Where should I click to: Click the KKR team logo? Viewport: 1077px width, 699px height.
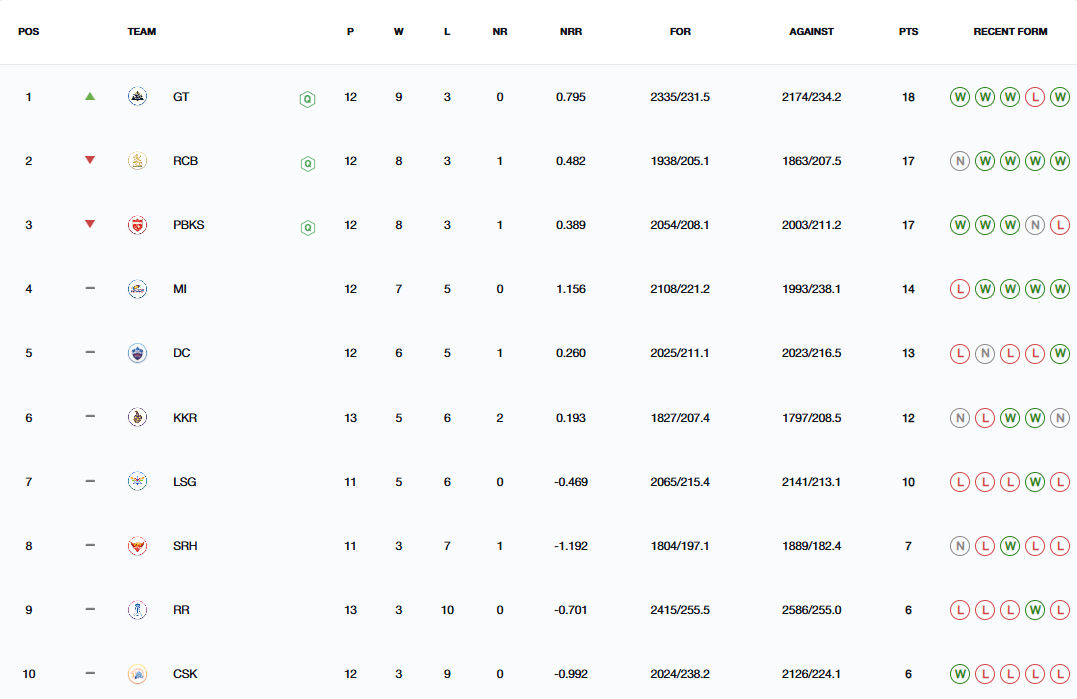click(x=137, y=417)
